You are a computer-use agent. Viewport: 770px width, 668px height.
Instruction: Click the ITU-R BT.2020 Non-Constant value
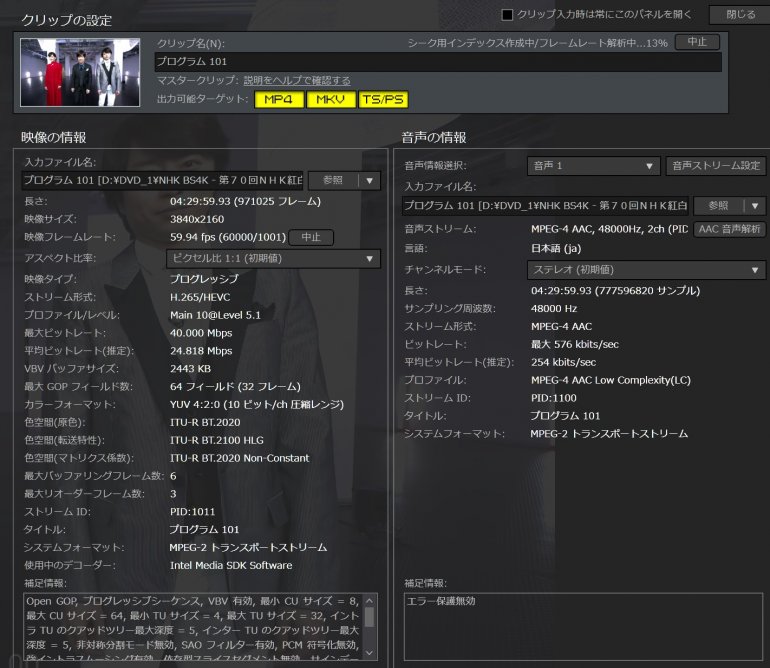240,458
